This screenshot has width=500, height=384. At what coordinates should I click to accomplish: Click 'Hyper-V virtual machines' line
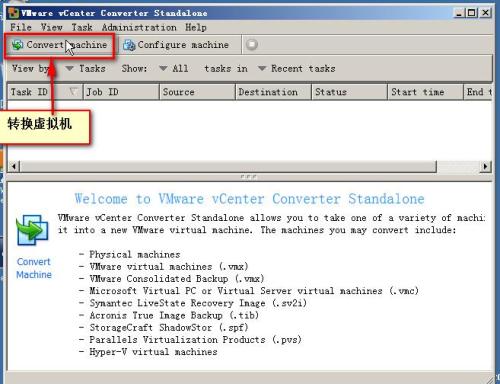point(153,352)
